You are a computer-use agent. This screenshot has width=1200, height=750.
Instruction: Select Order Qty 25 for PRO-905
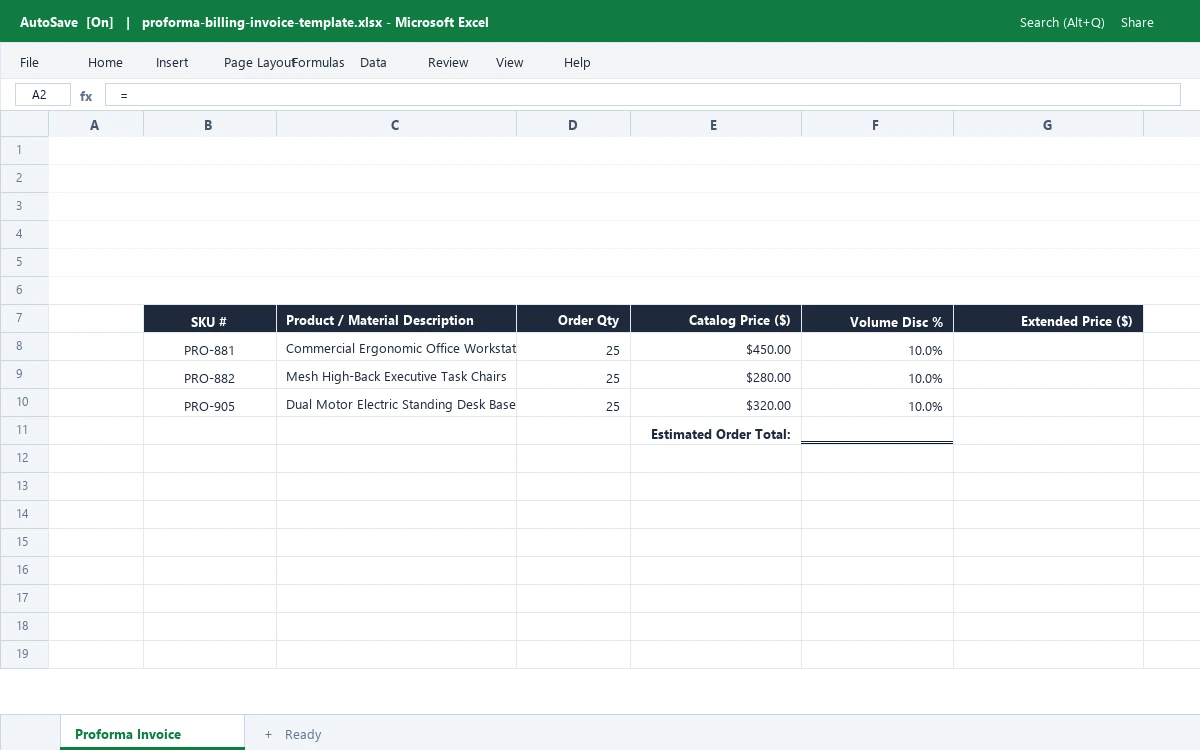pos(573,403)
